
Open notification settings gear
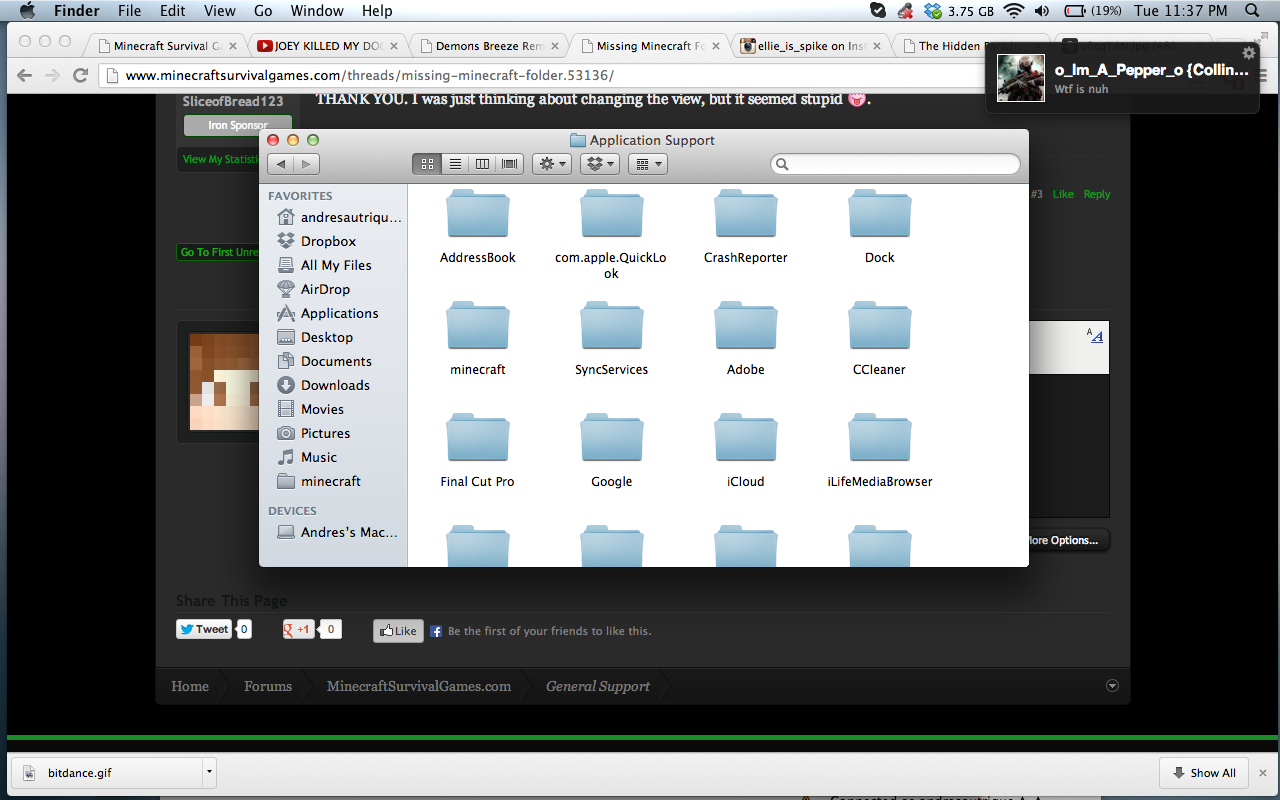click(x=1248, y=53)
